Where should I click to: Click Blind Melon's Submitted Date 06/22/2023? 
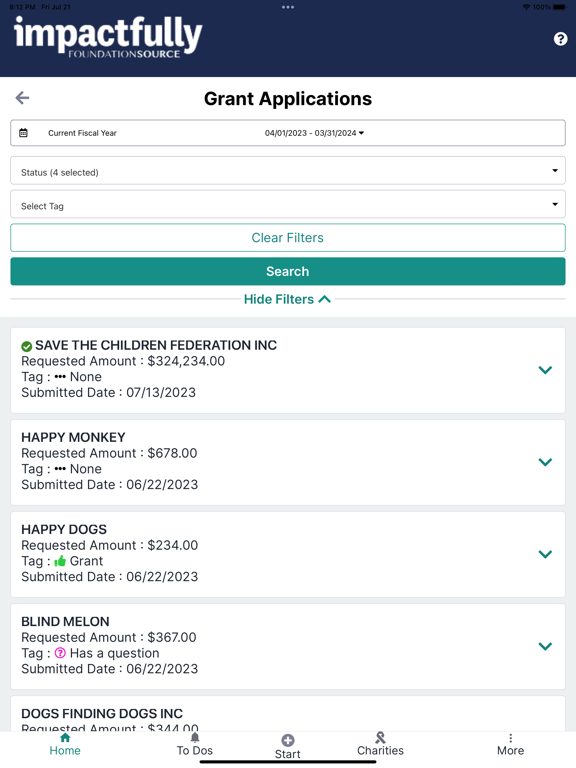pos(110,669)
